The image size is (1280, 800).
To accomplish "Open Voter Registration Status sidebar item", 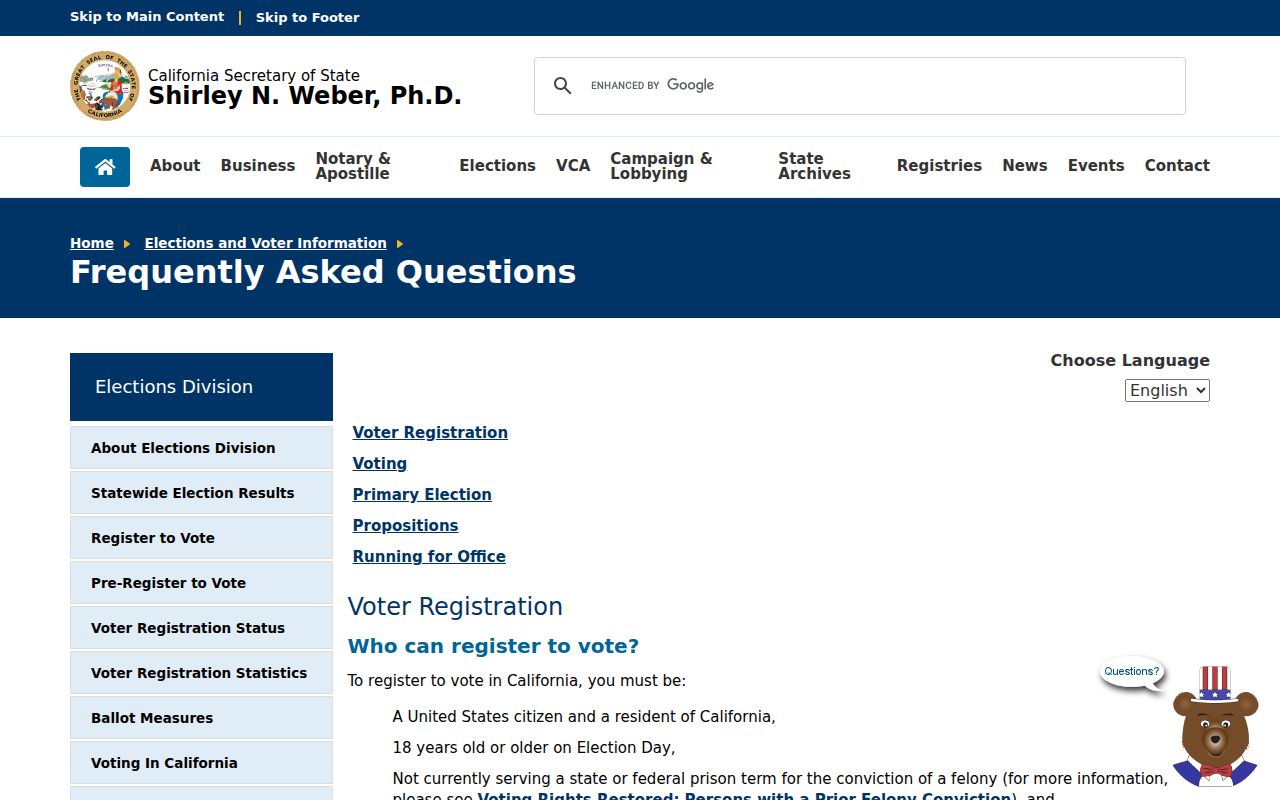I will (x=201, y=628).
